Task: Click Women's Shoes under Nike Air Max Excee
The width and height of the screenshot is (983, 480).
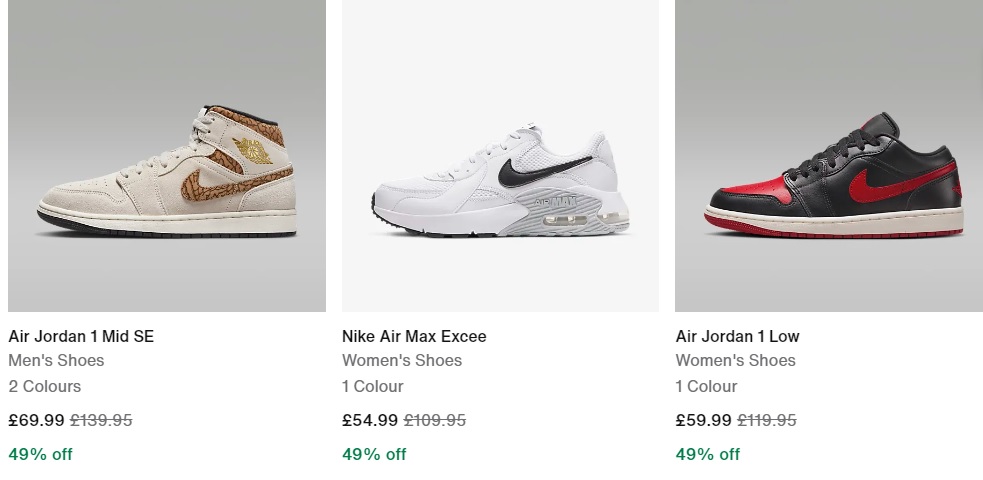Action: point(402,360)
